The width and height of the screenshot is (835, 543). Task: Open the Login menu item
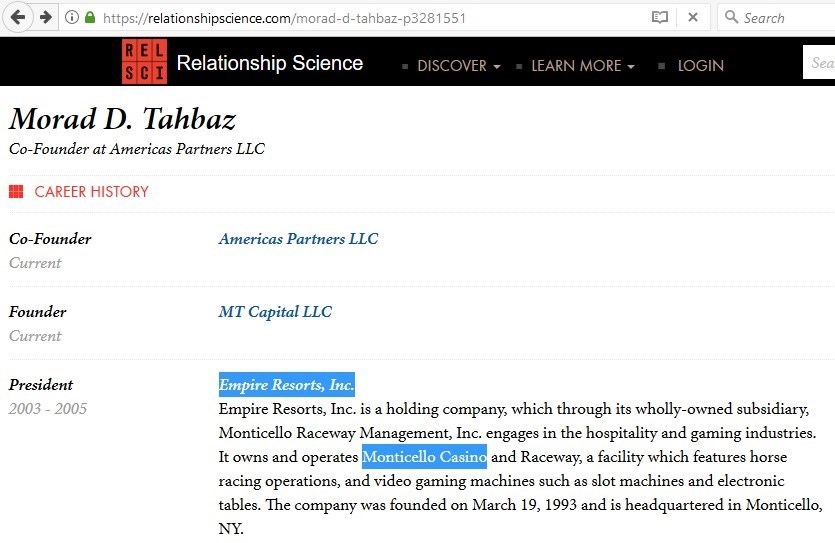tap(700, 66)
